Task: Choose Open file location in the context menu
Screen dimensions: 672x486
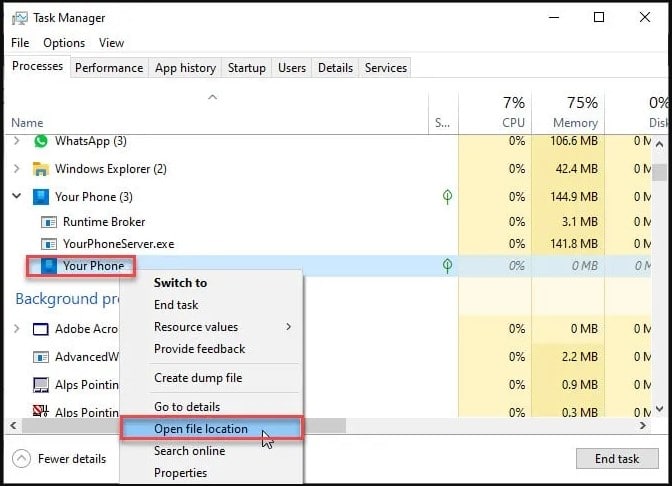Action: coord(212,429)
